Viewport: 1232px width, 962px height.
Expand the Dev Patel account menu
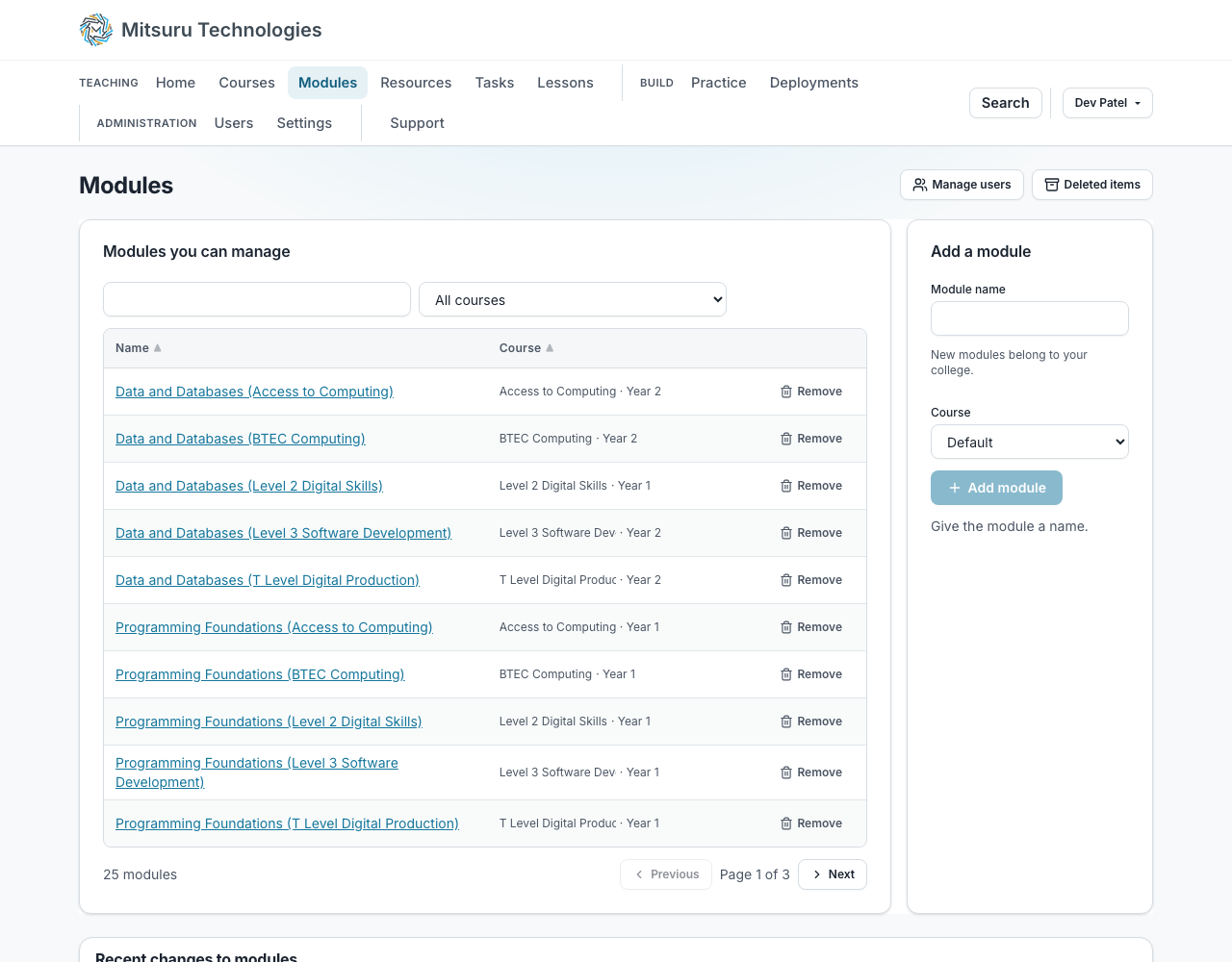[x=1108, y=103]
